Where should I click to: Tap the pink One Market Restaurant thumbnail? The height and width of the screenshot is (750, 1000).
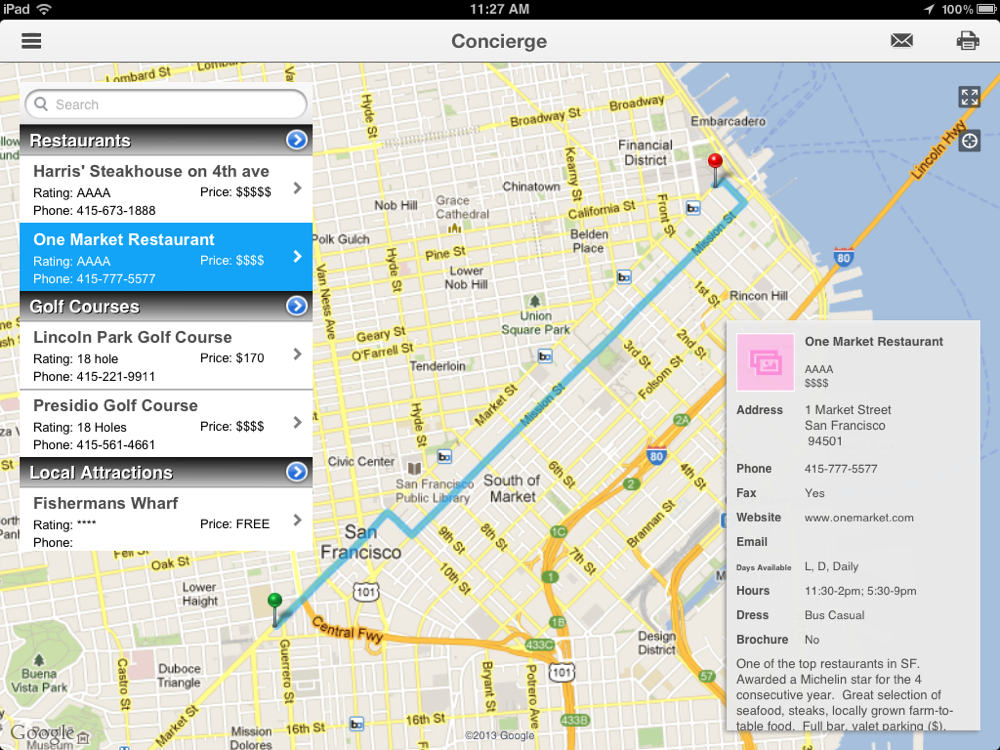tap(765, 362)
